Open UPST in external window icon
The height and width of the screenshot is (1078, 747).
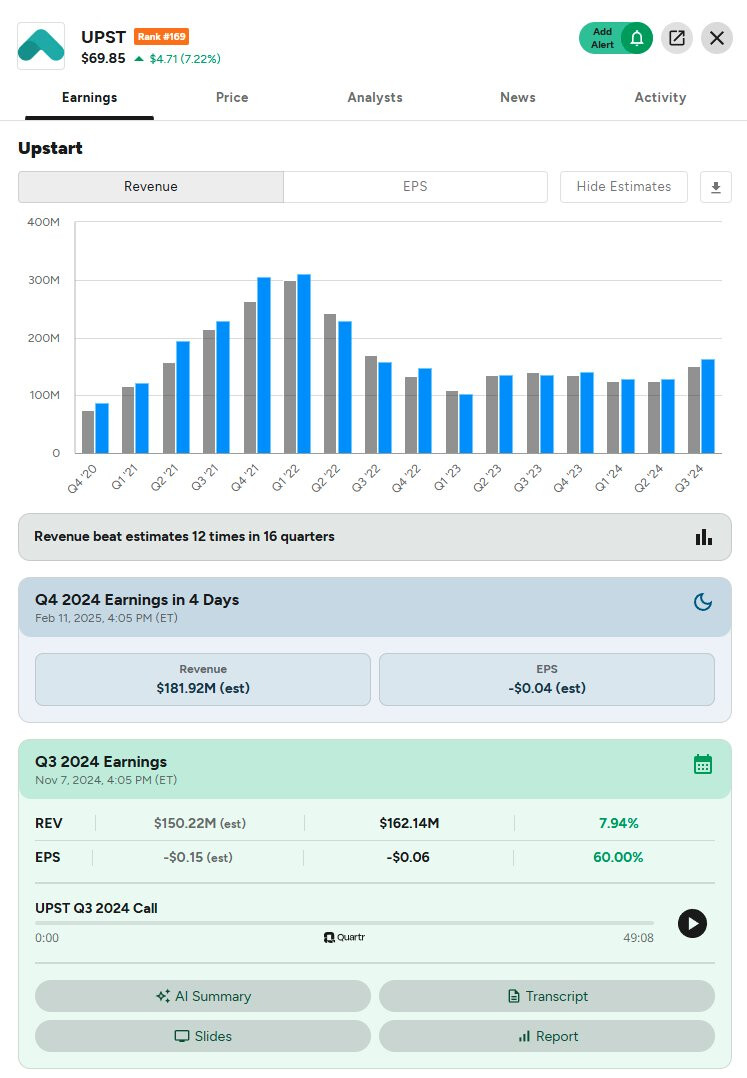click(x=677, y=38)
